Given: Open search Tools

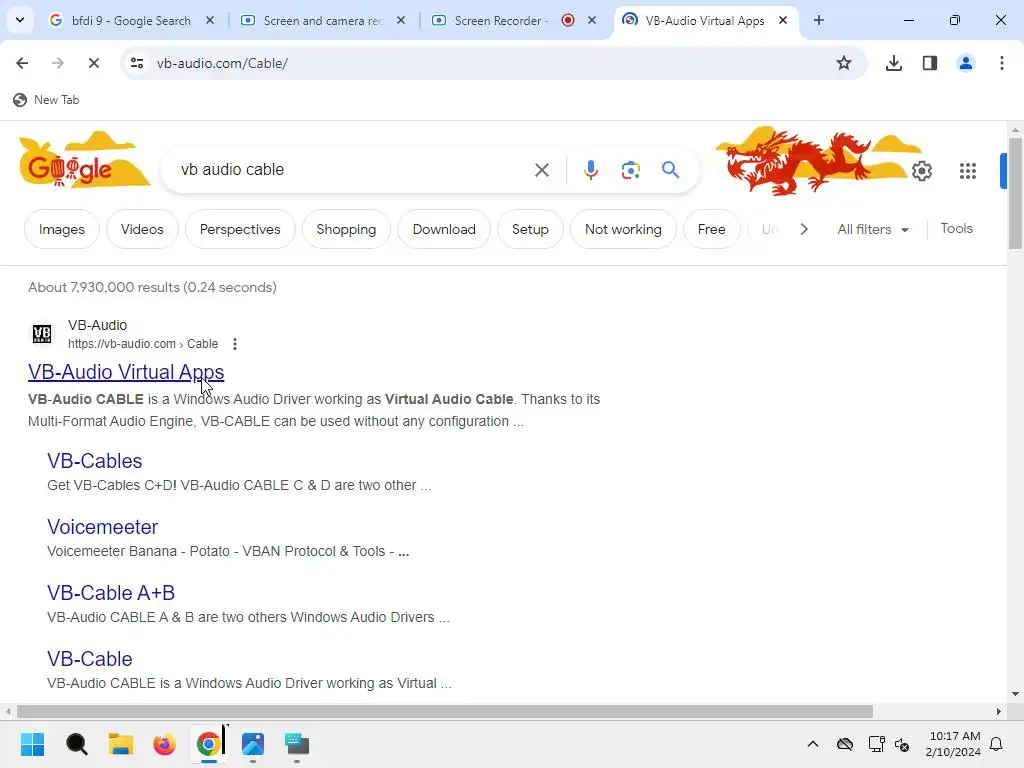Looking at the screenshot, I should click(x=956, y=229).
